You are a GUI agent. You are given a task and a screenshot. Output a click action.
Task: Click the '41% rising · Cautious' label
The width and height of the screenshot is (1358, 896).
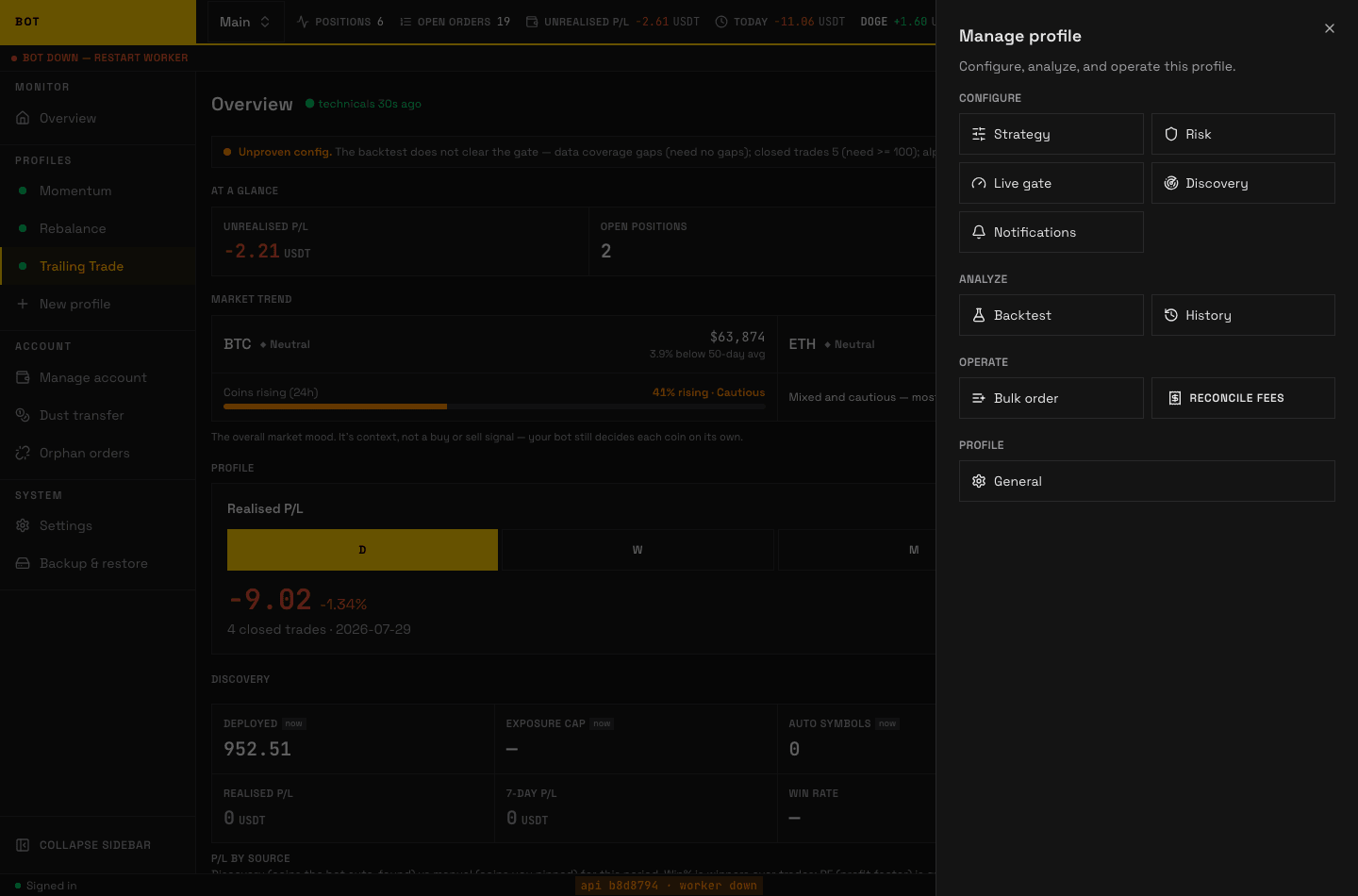(708, 392)
